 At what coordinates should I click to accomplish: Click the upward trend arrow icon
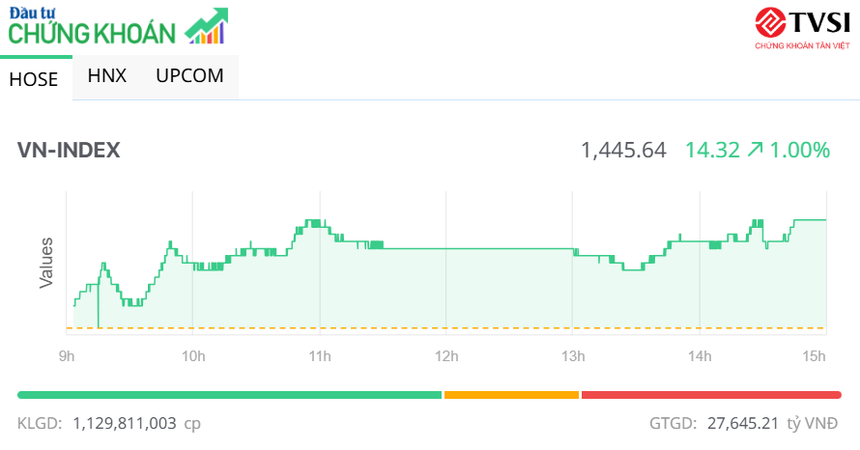tap(755, 151)
